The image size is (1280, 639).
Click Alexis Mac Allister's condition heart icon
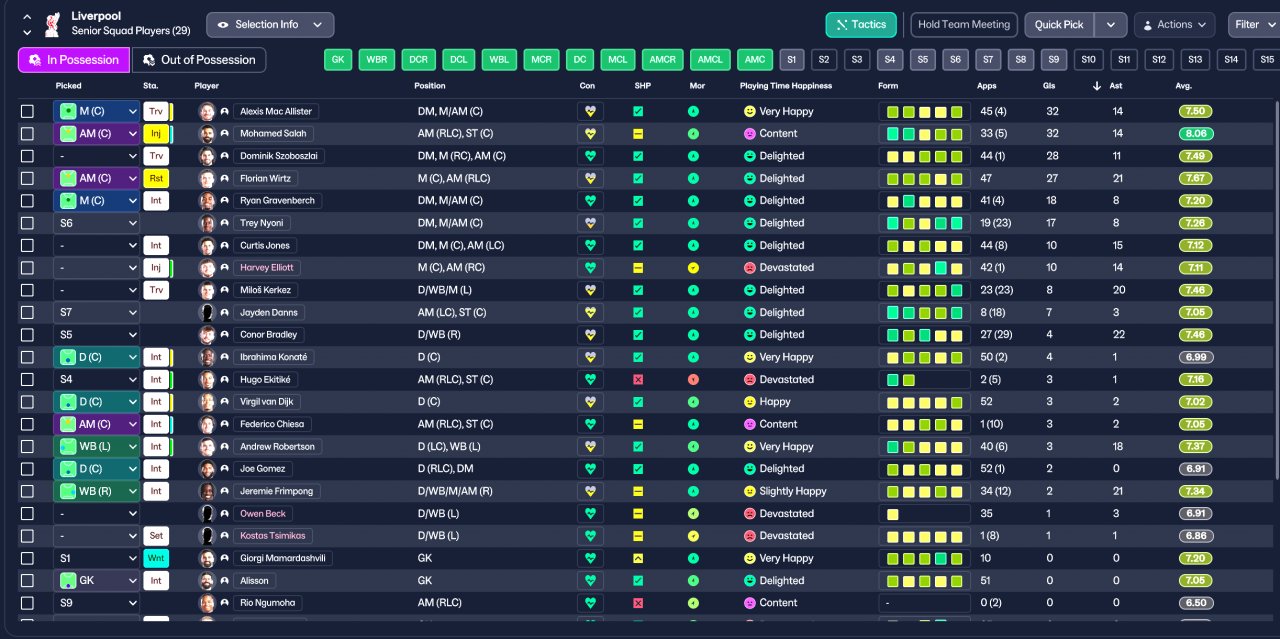pyautogui.click(x=590, y=111)
